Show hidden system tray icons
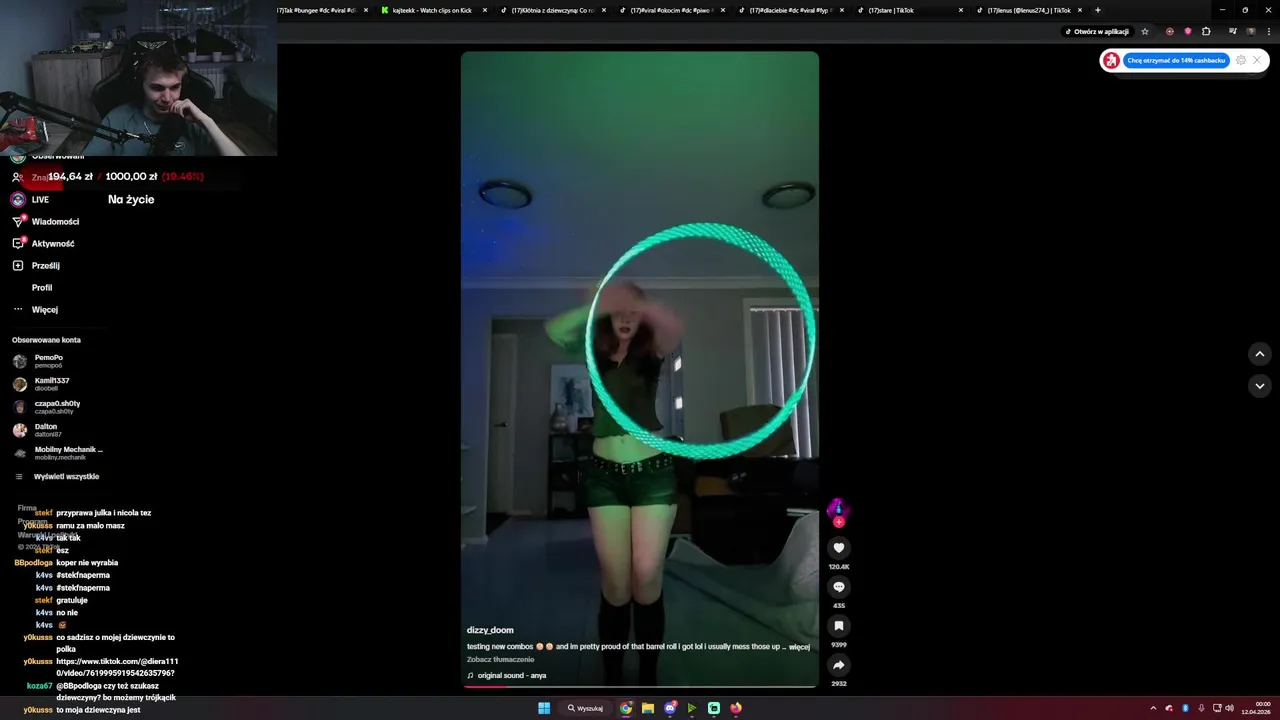The width and height of the screenshot is (1280, 720). [1153, 708]
